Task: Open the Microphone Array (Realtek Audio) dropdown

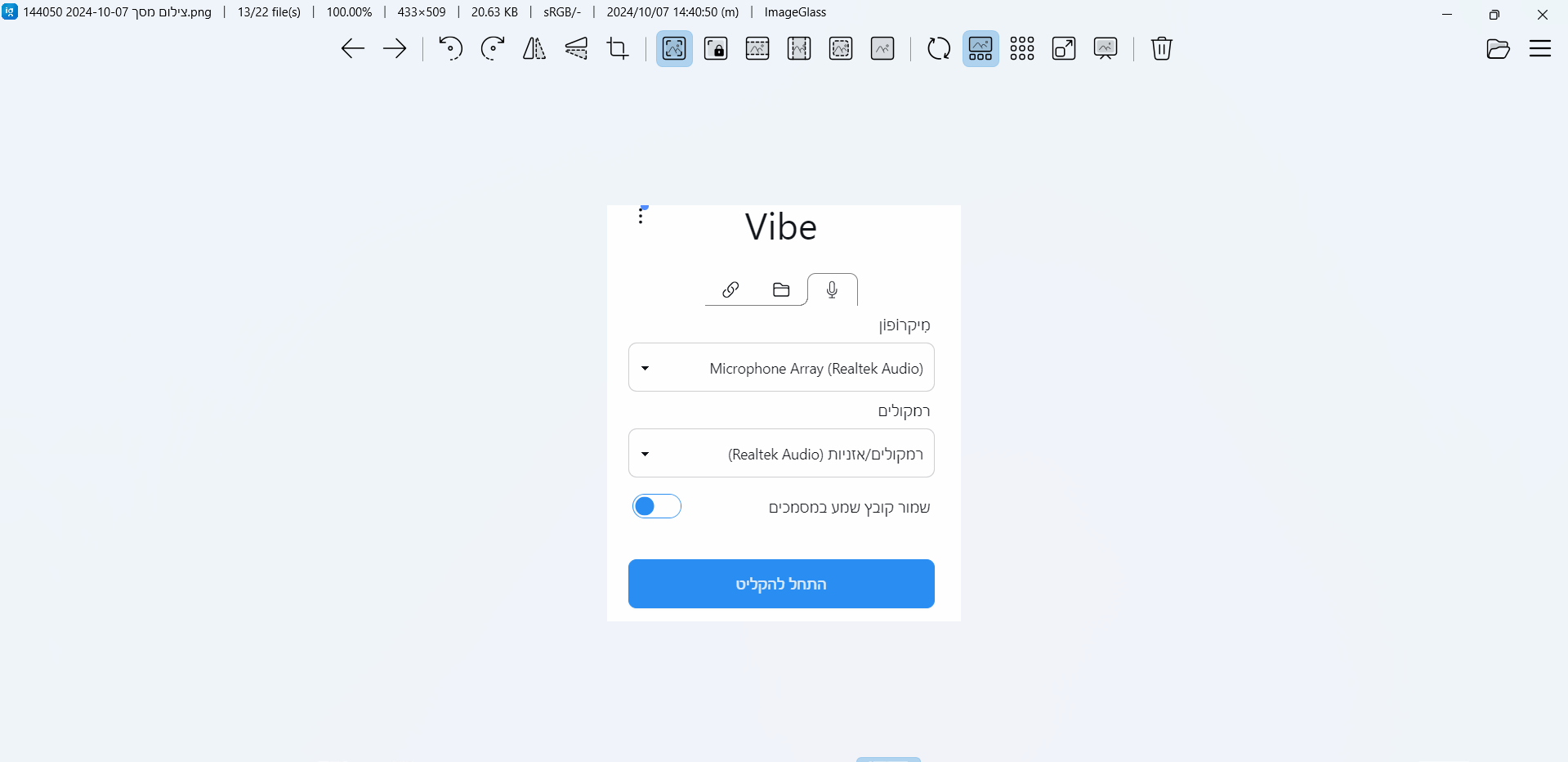Action: coord(781,368)
